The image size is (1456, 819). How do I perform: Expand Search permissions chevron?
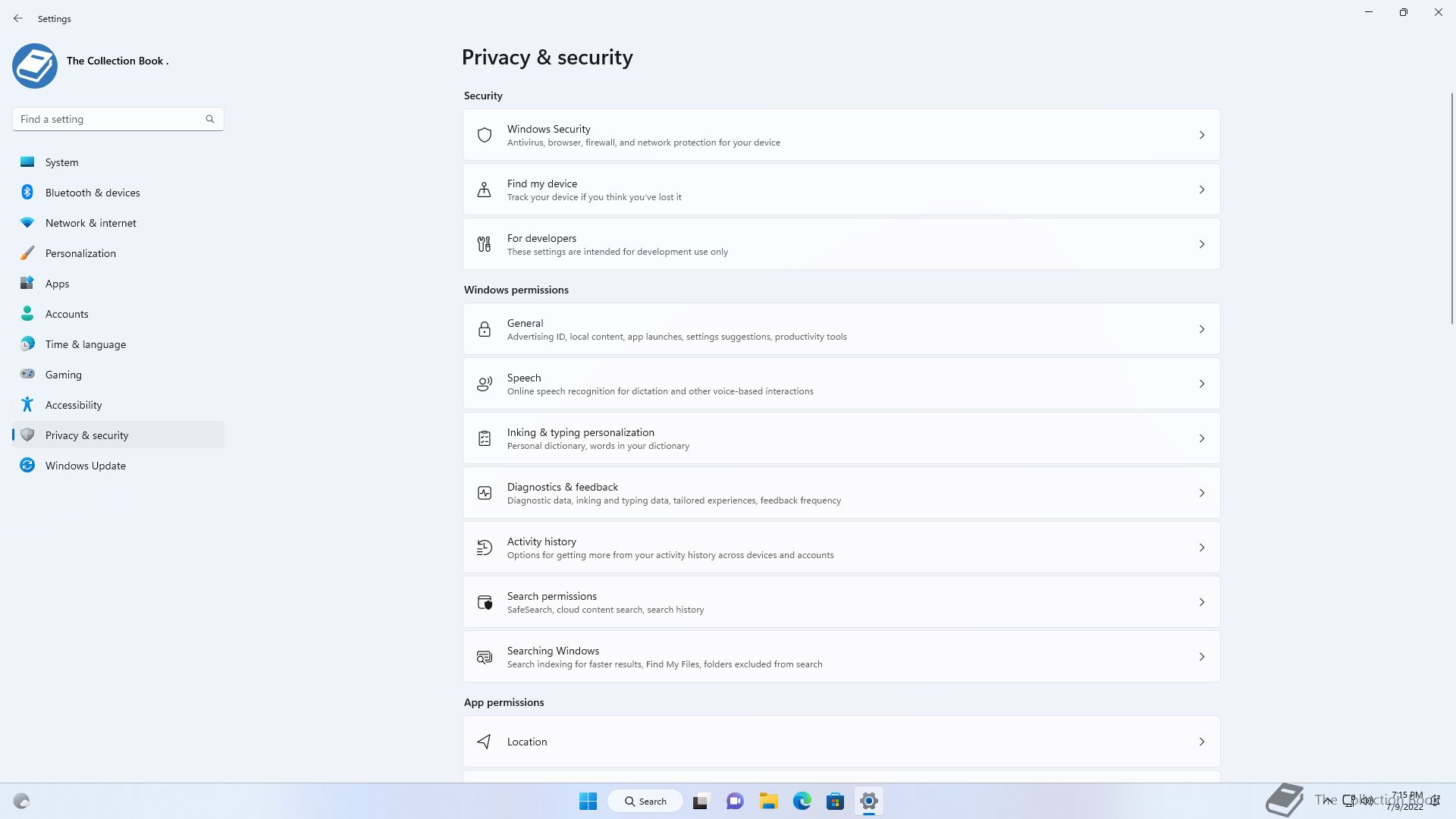pyautogui.click(x=1202, y=602)
